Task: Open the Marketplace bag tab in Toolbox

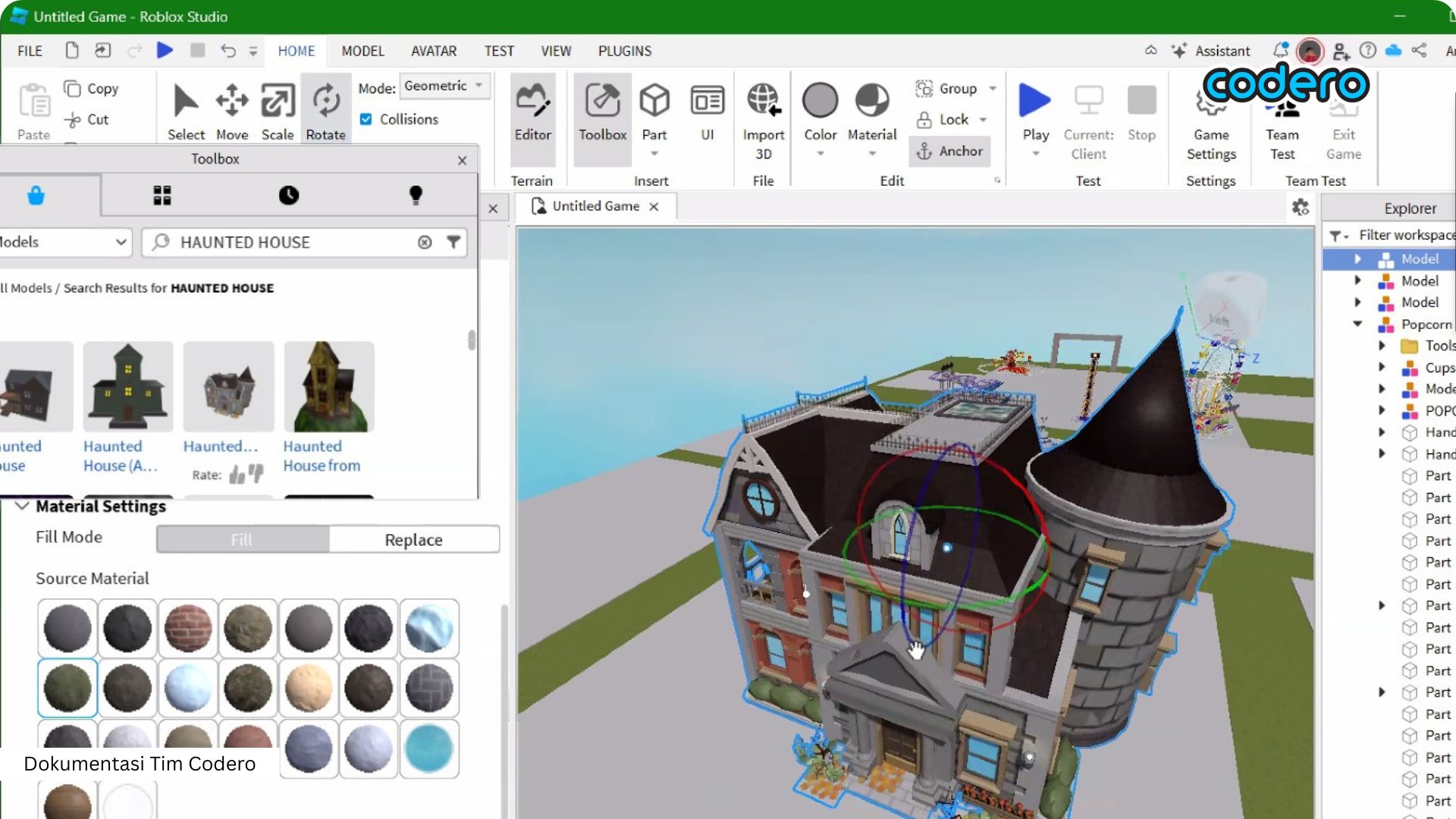Action: point(36,196)
